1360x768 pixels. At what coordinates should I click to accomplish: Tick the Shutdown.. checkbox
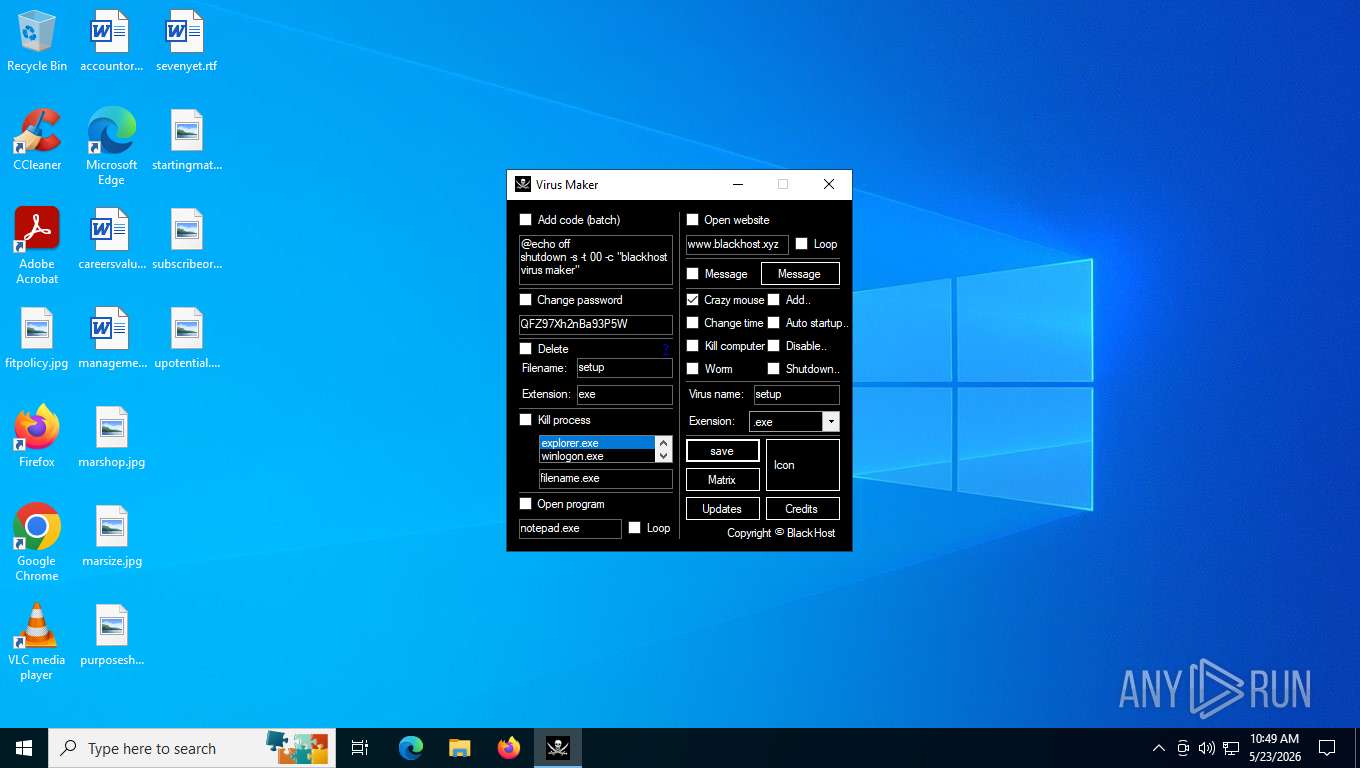pyautogui.click(x=773, y=369)
